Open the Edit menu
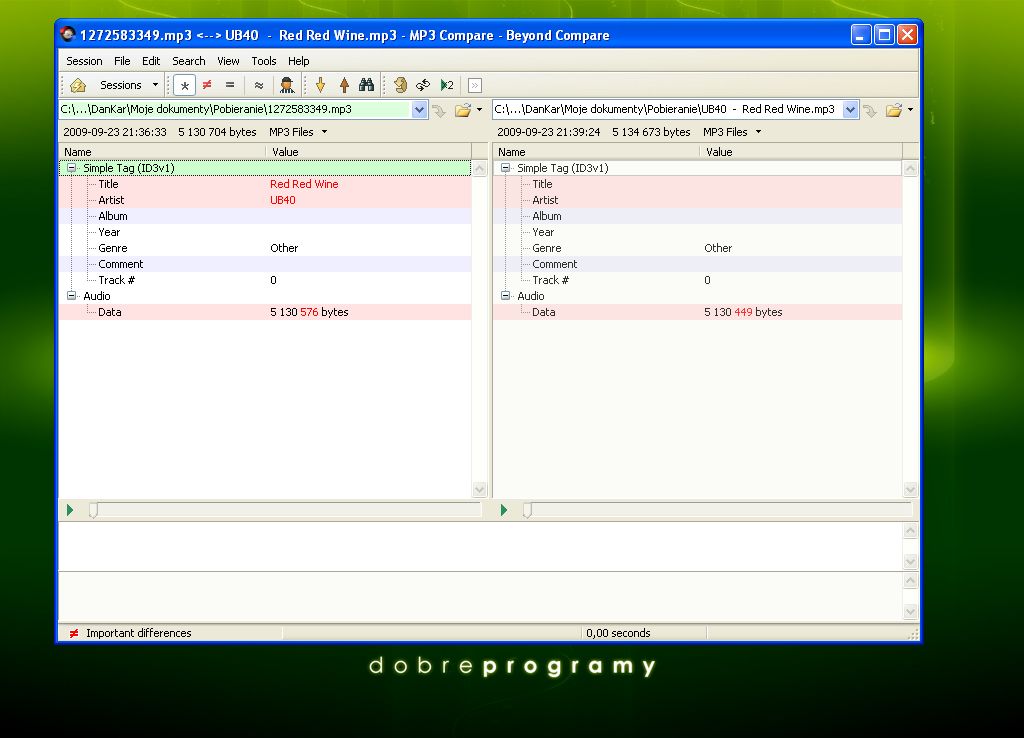Viewport: 1024px width, 738px height. click(151, 61)
